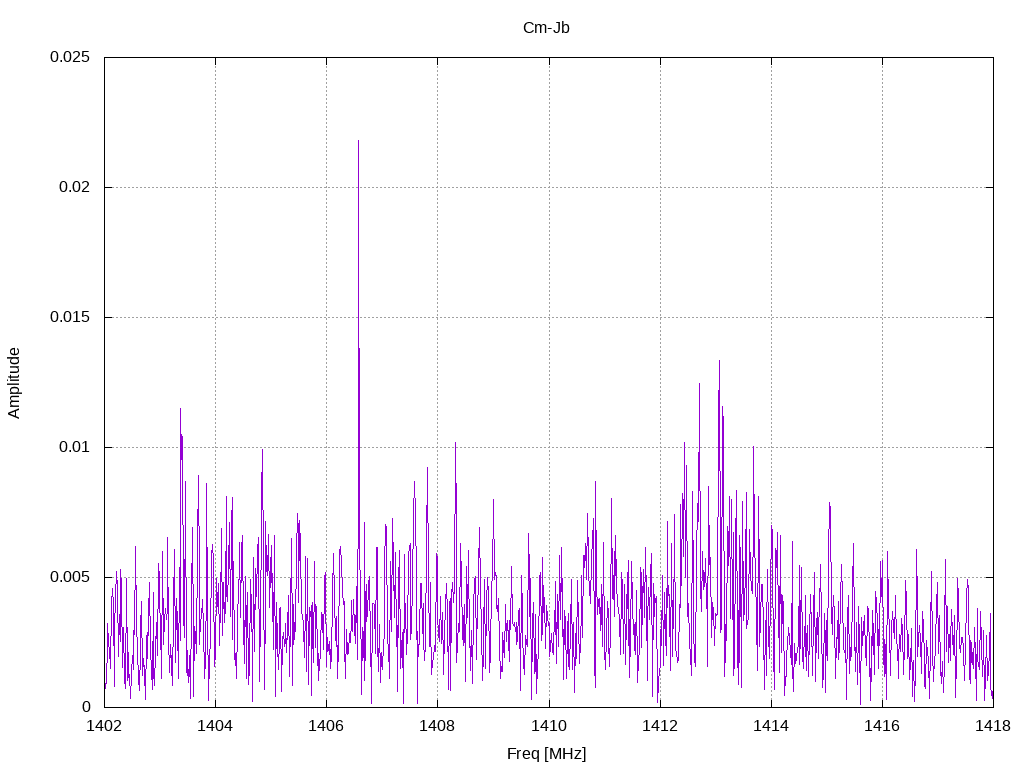Screen dimensions: 1024x768
Task: Click the Freq [MHz] axis label
Action: [x=546, y=754]
